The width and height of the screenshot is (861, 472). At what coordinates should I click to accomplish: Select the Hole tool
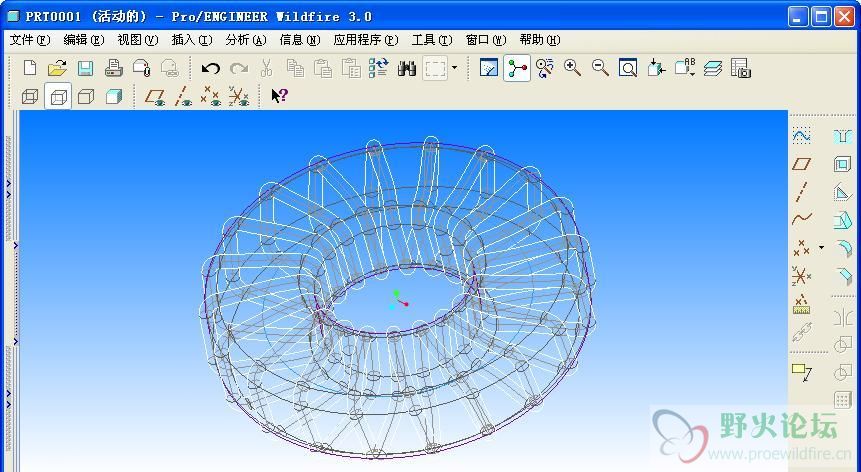[x=842, y=136]
